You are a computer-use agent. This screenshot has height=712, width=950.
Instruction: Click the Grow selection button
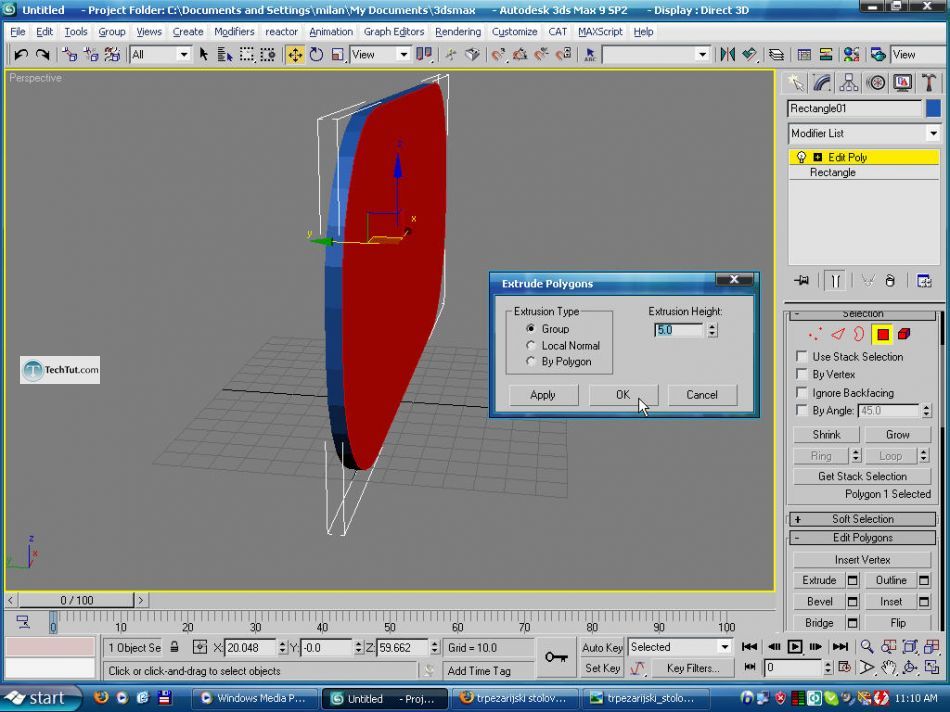click(897, 434)
